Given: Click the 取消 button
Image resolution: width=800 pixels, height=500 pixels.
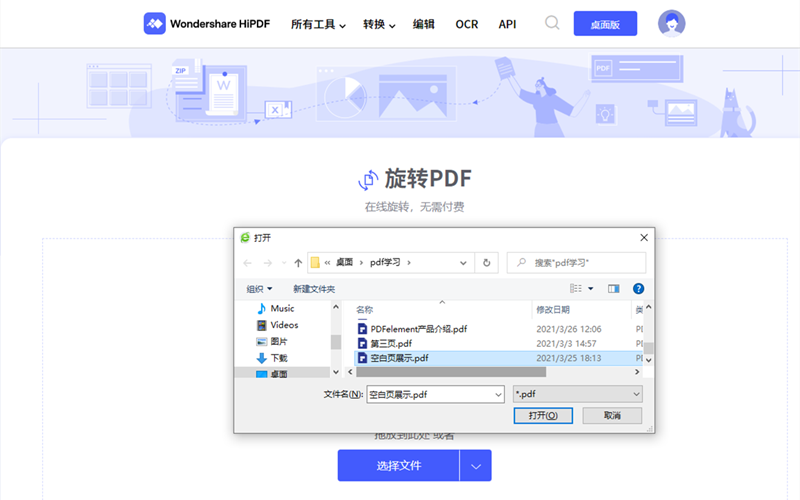Looking at the screenshot, I should [612, 415].
